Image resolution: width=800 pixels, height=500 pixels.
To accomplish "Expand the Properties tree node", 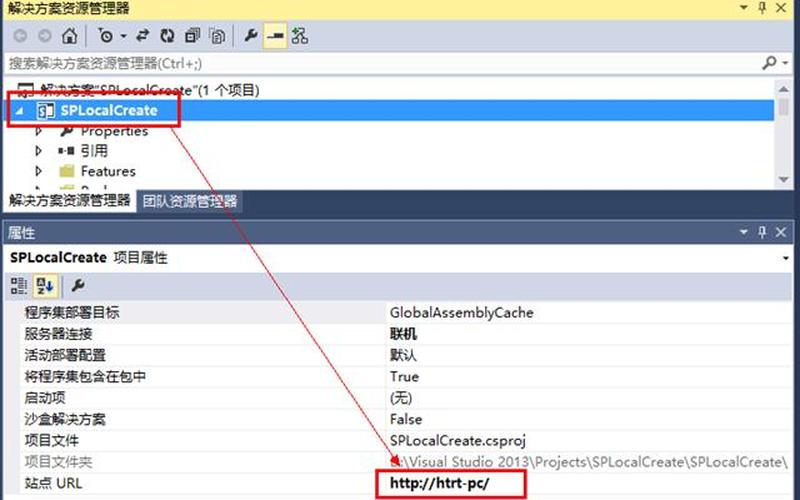I will click(x=39, y=131).
